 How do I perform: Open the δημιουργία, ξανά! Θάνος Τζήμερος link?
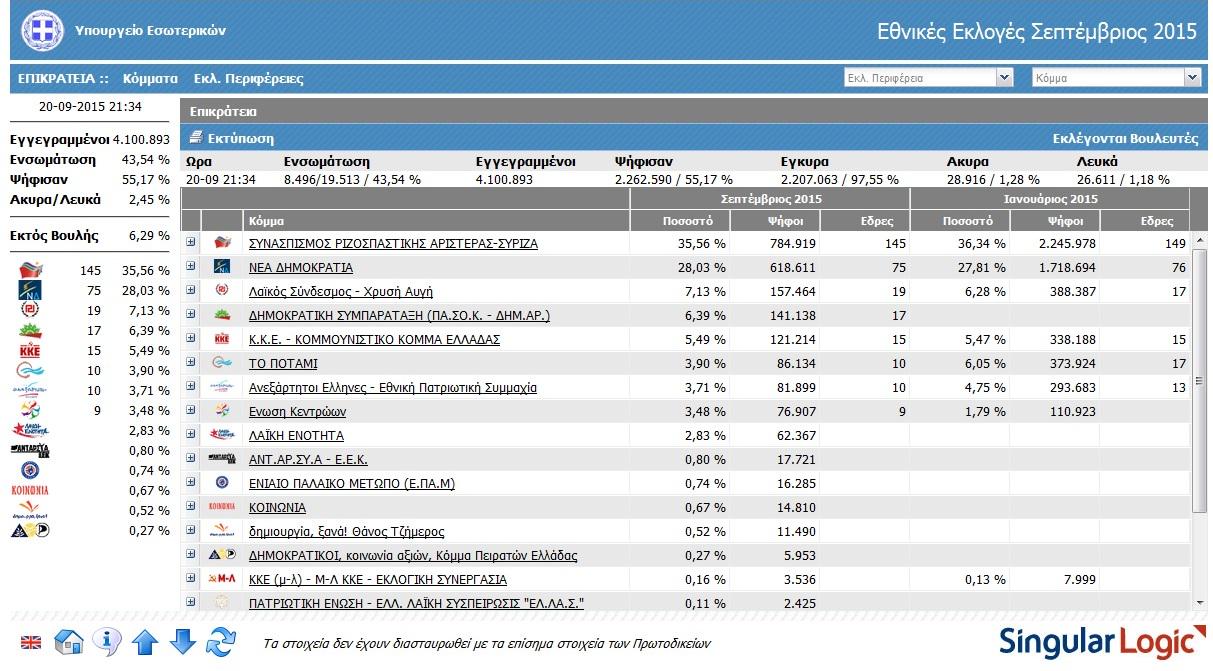[346, 531]
